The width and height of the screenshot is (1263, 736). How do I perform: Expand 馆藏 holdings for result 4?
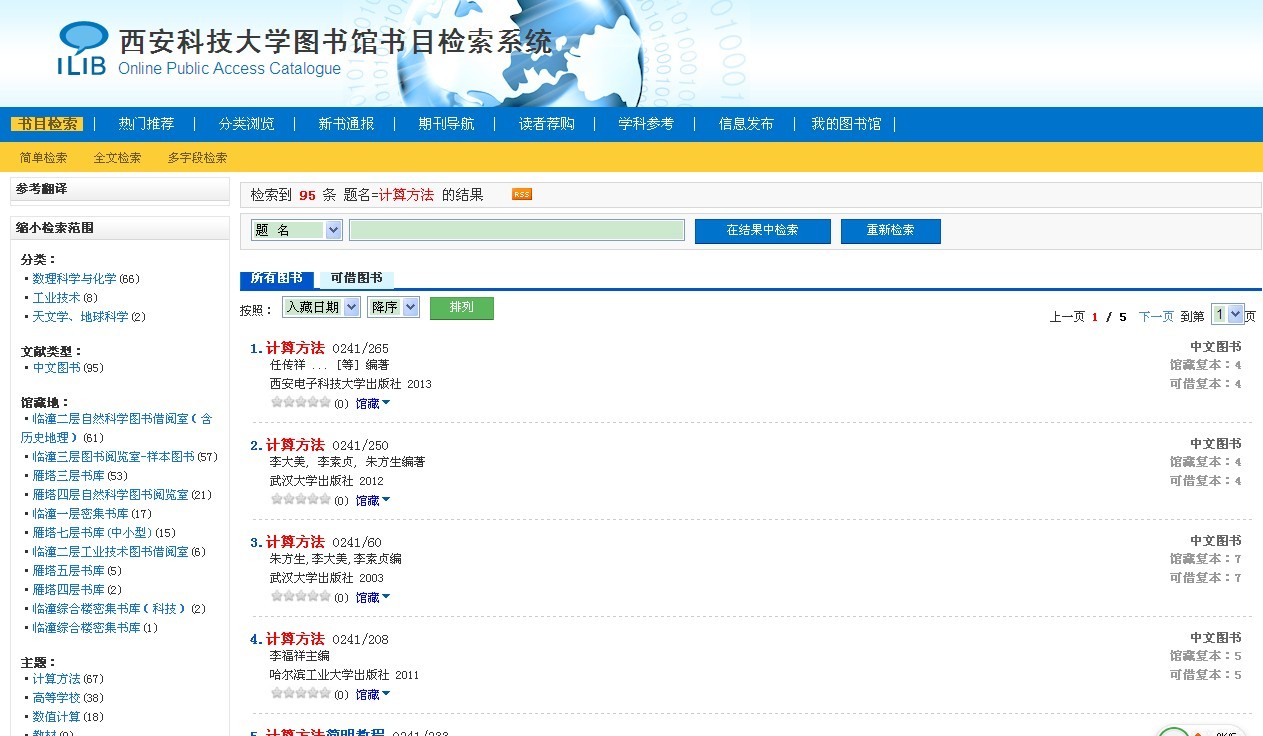[373, 694]
